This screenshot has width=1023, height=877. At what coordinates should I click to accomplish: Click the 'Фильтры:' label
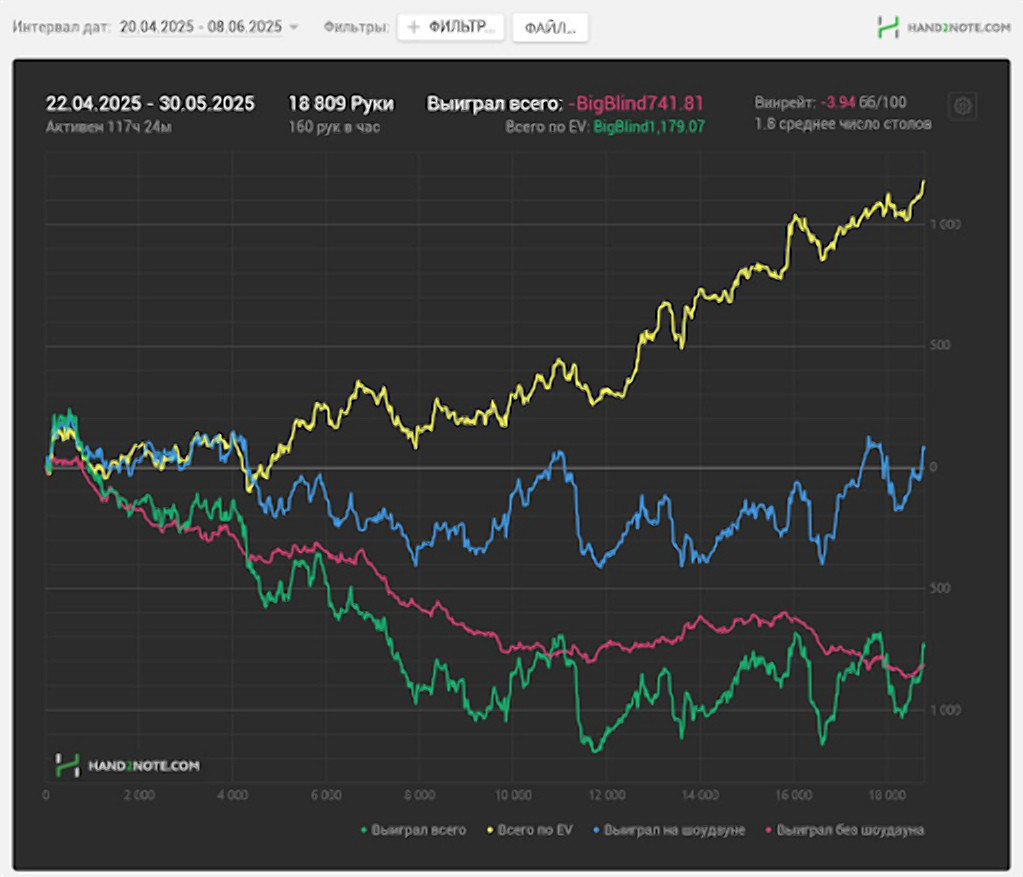pos(356,27)
